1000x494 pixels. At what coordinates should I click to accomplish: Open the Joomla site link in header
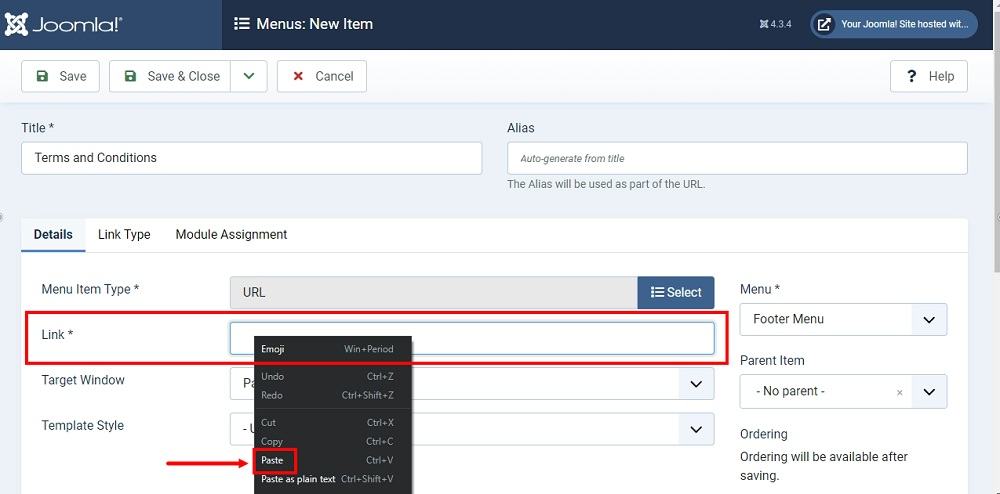(893, 24)
